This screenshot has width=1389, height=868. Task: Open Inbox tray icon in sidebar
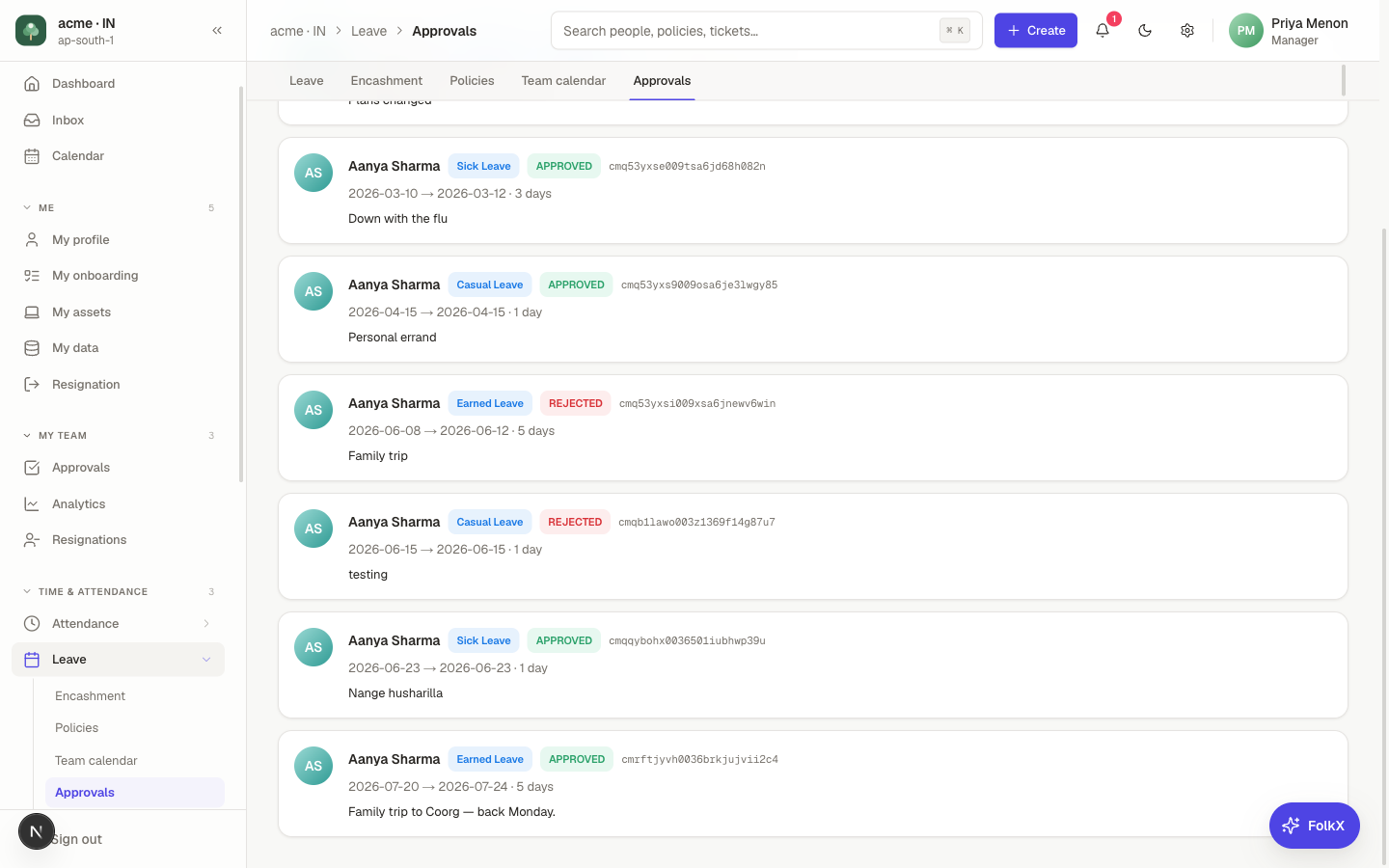click(32, 121)
